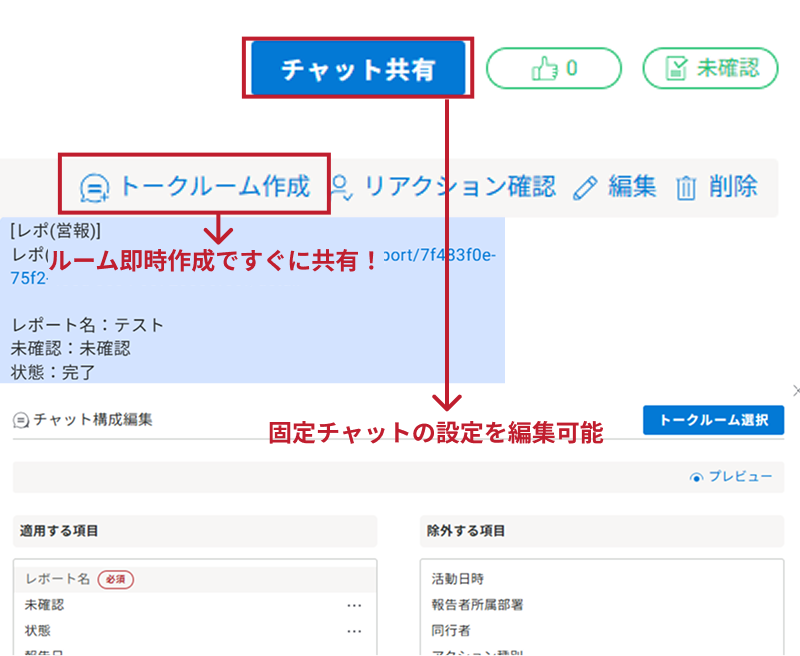Select the レポート名 required item row
Image resolution: width=800 pixels, height=656 pixels.
point(195,579)
